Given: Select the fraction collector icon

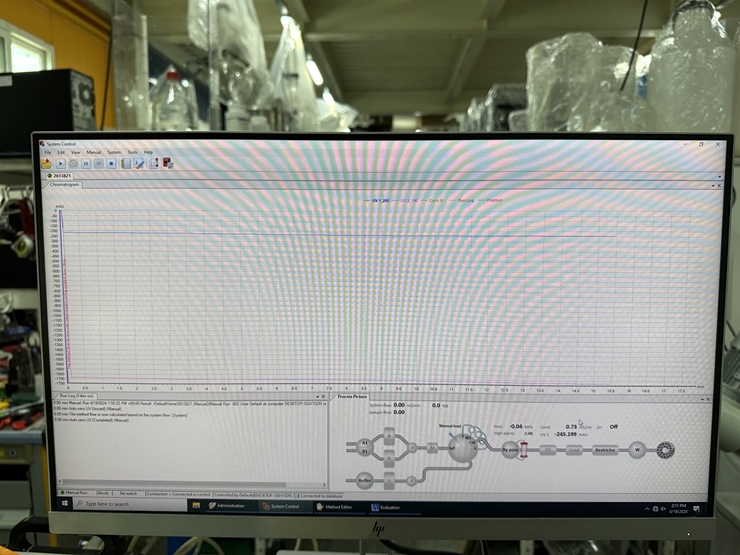Looking at the screenshot, I should point(665,451).
